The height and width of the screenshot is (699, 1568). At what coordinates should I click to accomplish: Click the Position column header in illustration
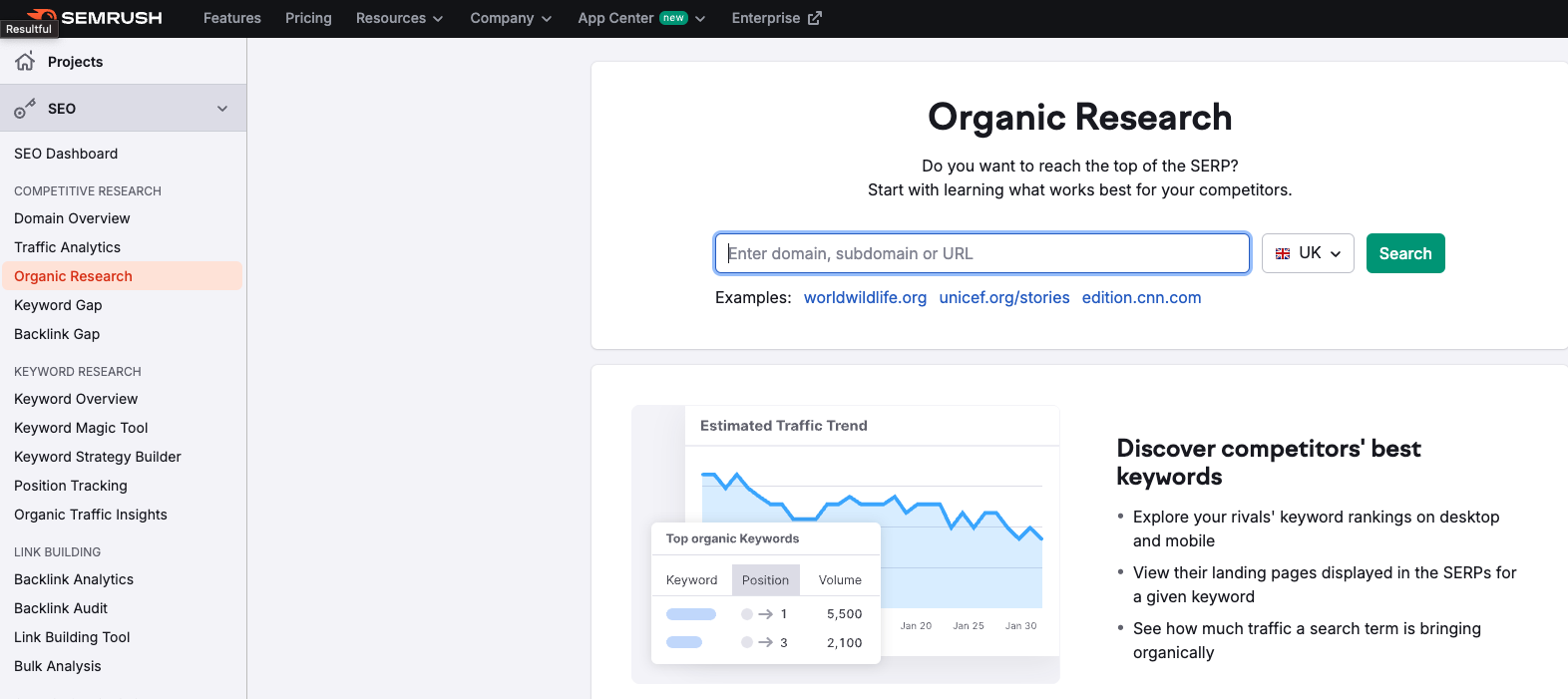click(x=765, y=580)
